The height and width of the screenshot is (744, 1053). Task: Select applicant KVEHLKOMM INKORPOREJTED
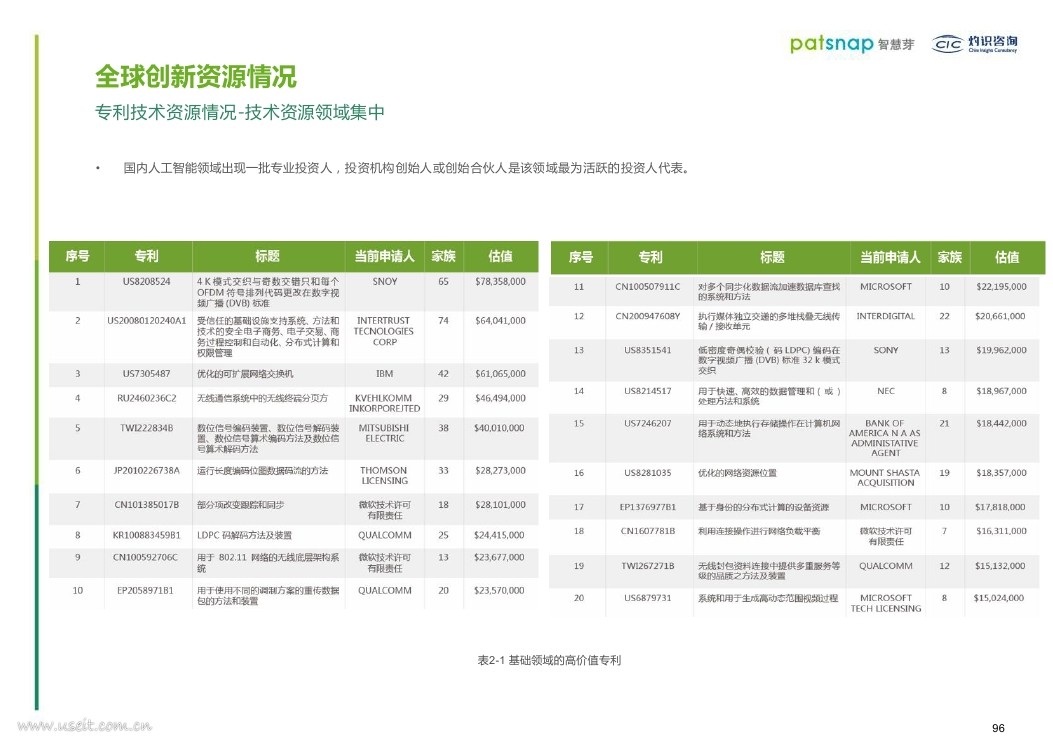[x=384, y=403]
